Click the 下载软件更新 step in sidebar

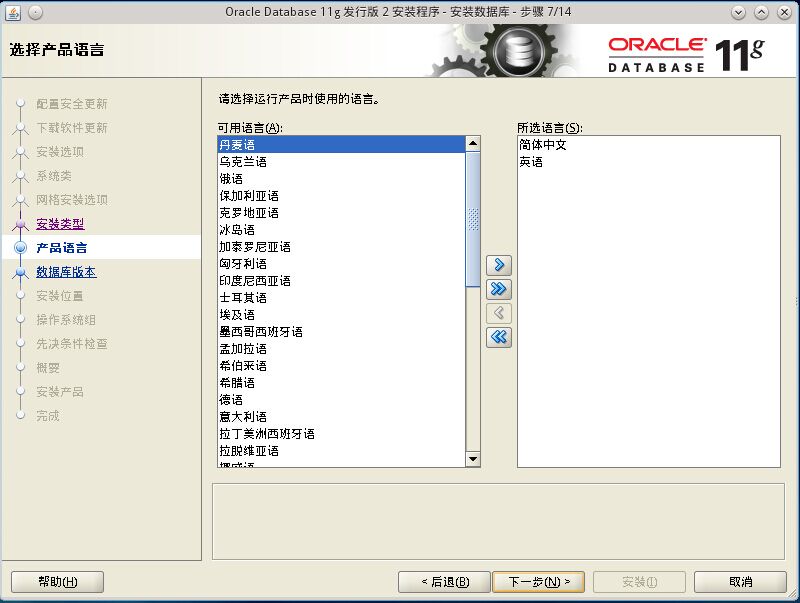pyautogui.click(x=72, y=128)
